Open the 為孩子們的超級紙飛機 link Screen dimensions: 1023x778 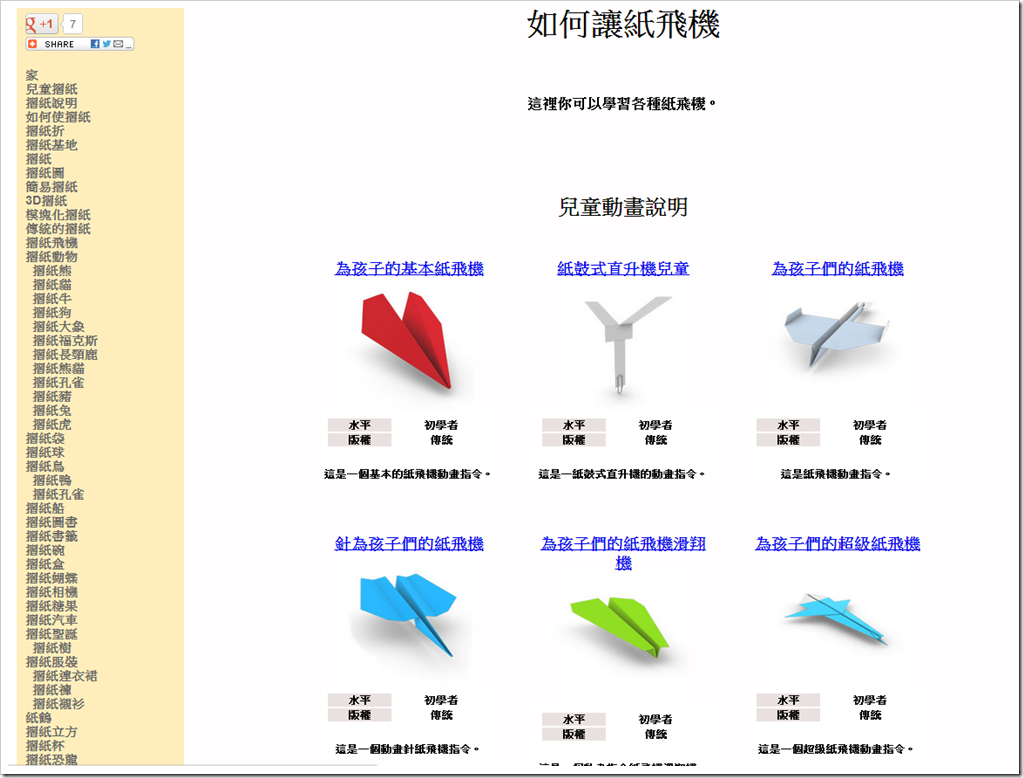click(837, 544)
